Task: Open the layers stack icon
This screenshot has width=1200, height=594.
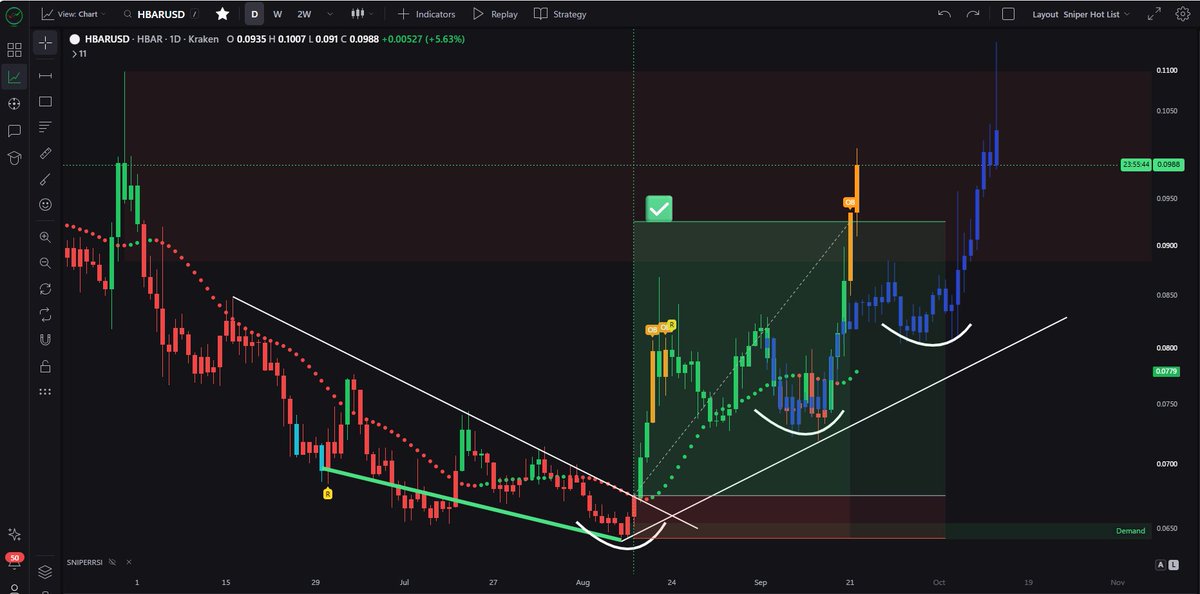Action: tap(45, 572)
